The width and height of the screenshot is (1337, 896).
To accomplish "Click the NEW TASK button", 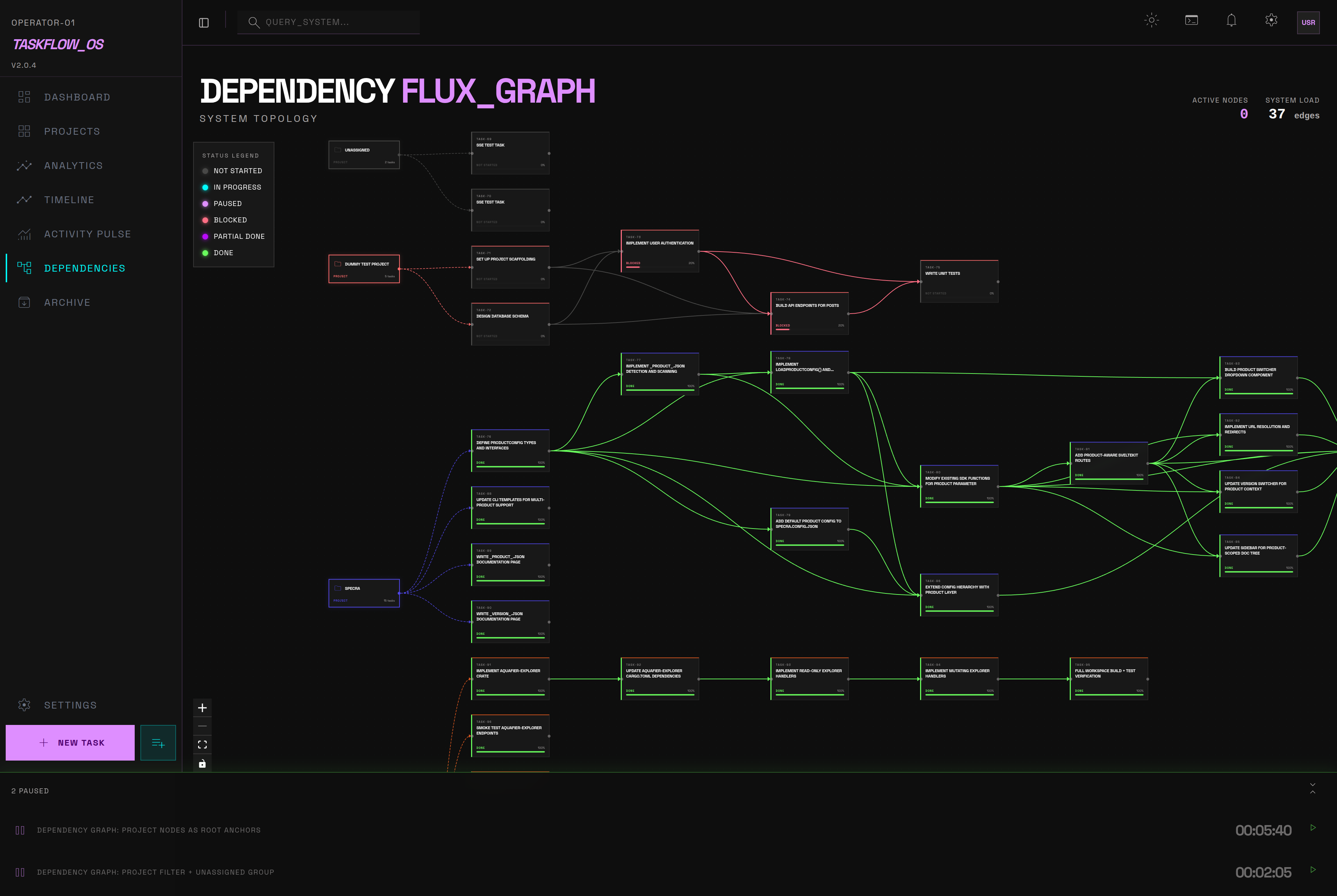I will pos(70,742).
